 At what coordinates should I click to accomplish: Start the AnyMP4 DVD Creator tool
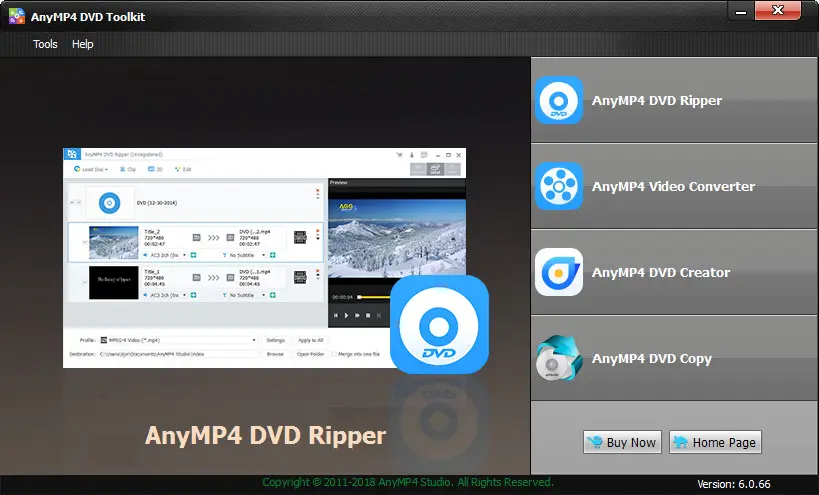pyautogui.click(x=674, y=272)
